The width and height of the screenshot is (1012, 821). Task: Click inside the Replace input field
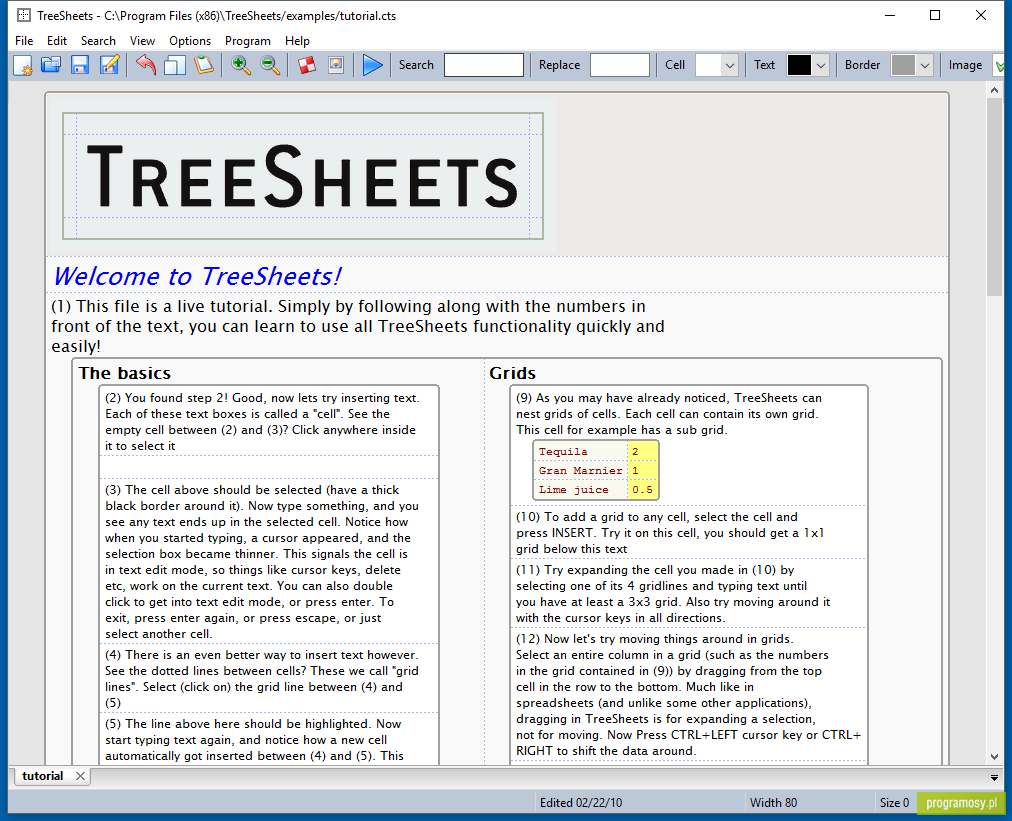620,65
